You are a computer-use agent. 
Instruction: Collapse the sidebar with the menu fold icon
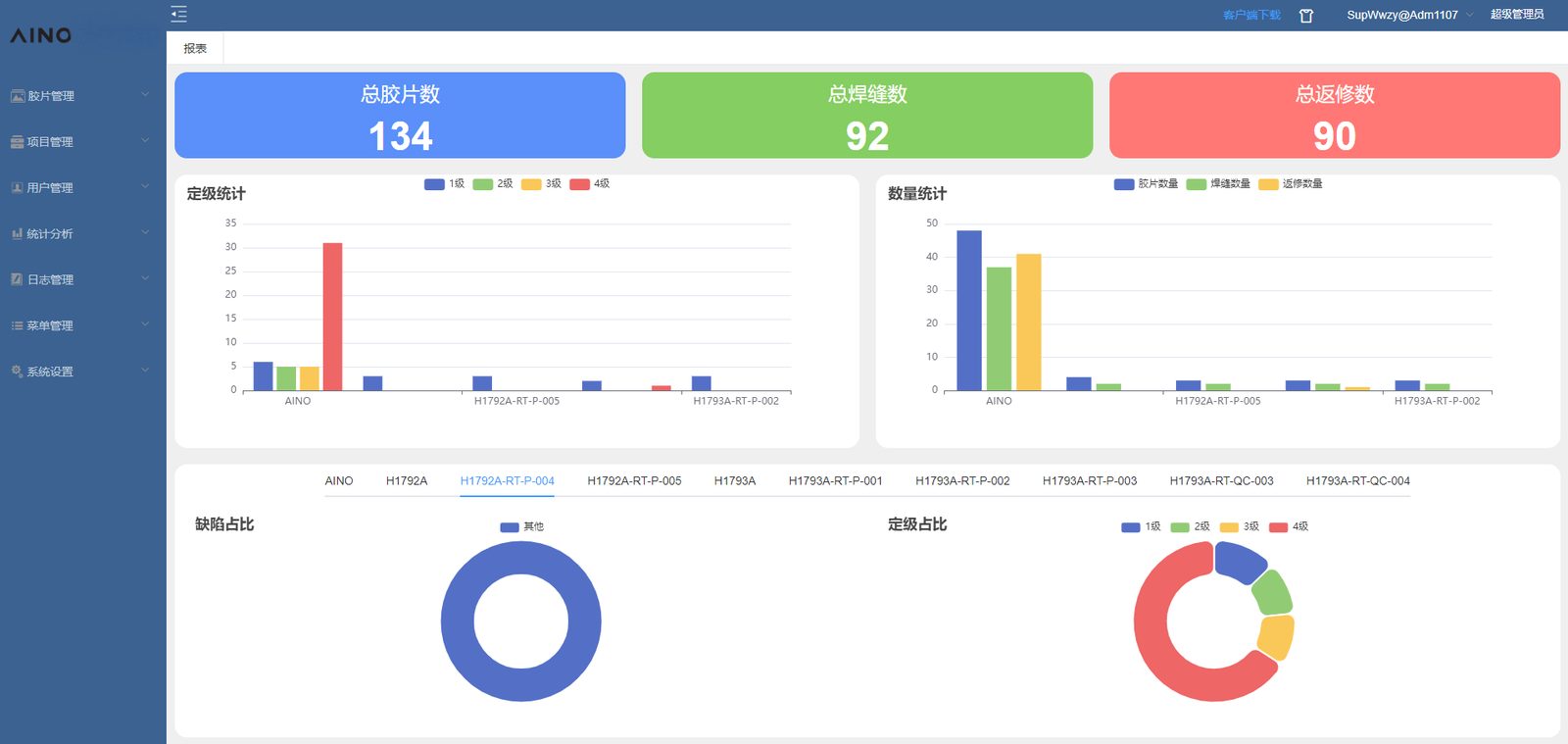[x=178, y=14]
